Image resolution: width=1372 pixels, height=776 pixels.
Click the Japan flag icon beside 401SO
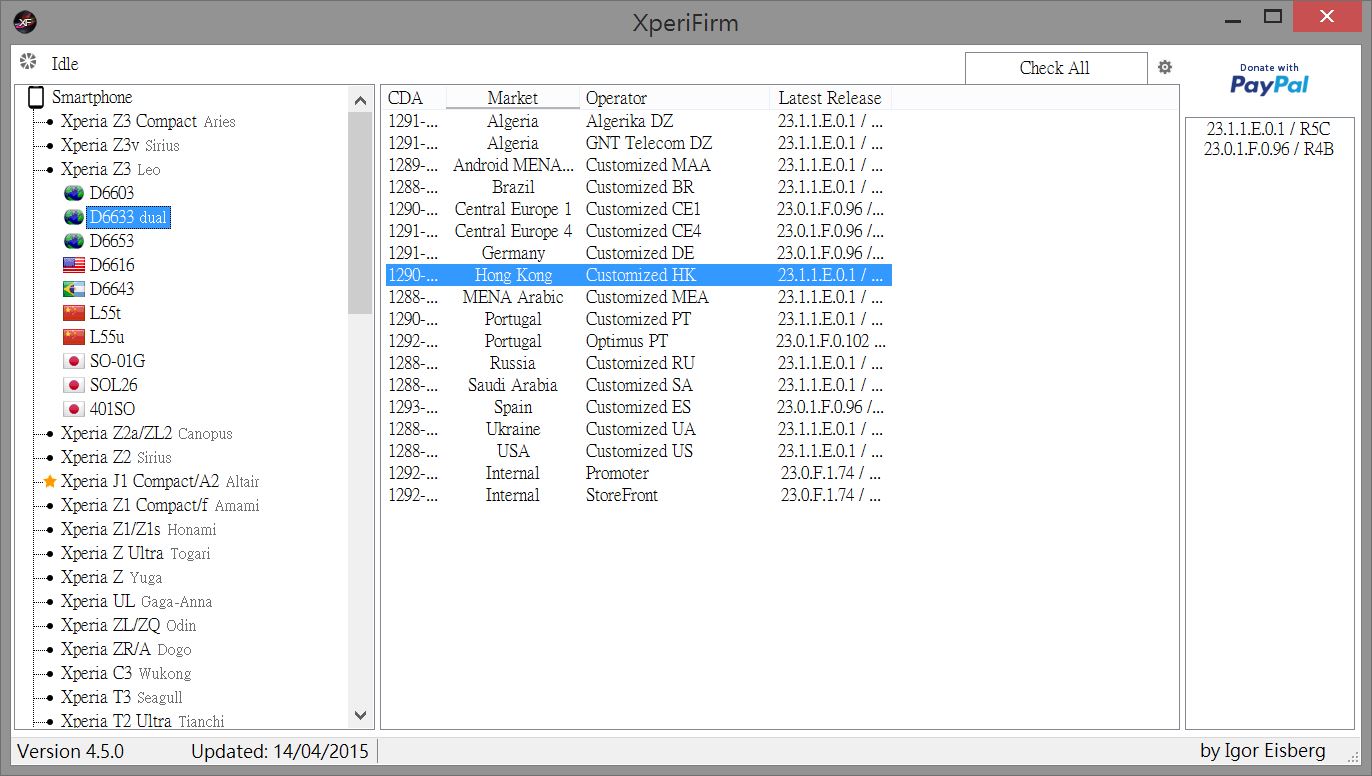(74, 409)
